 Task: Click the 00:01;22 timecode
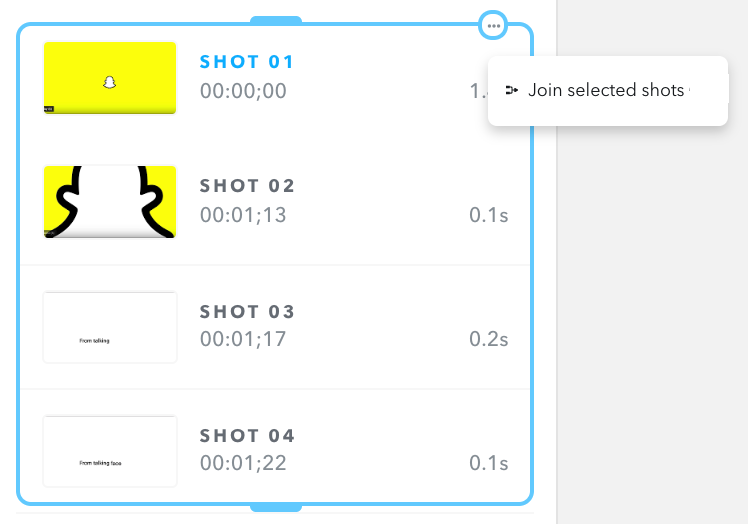pyautogui.click(x=243, y=463)
